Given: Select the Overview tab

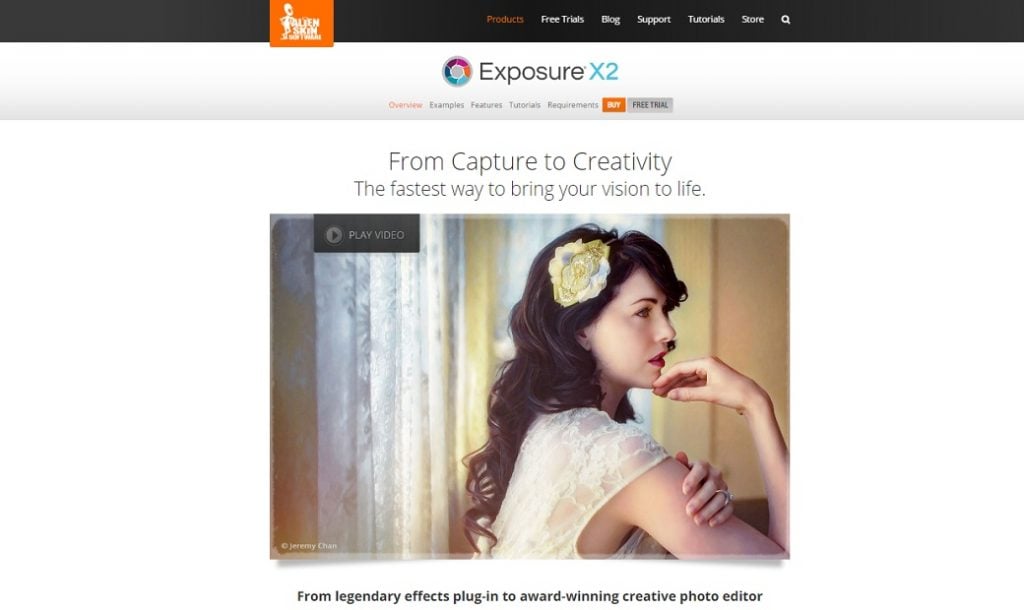Looking at the screenshot, I should (x=404, y=104).
